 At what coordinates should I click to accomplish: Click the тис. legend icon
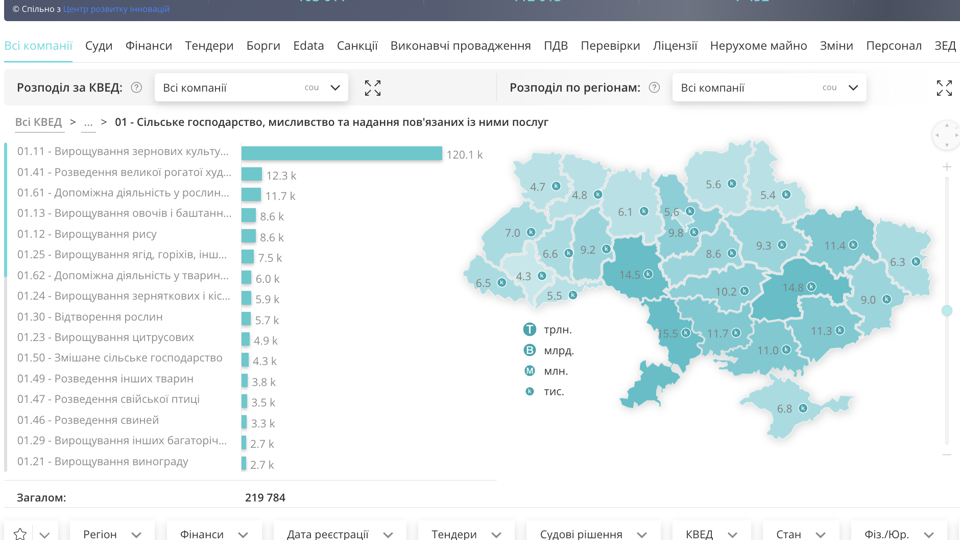(x=530, y=391)
